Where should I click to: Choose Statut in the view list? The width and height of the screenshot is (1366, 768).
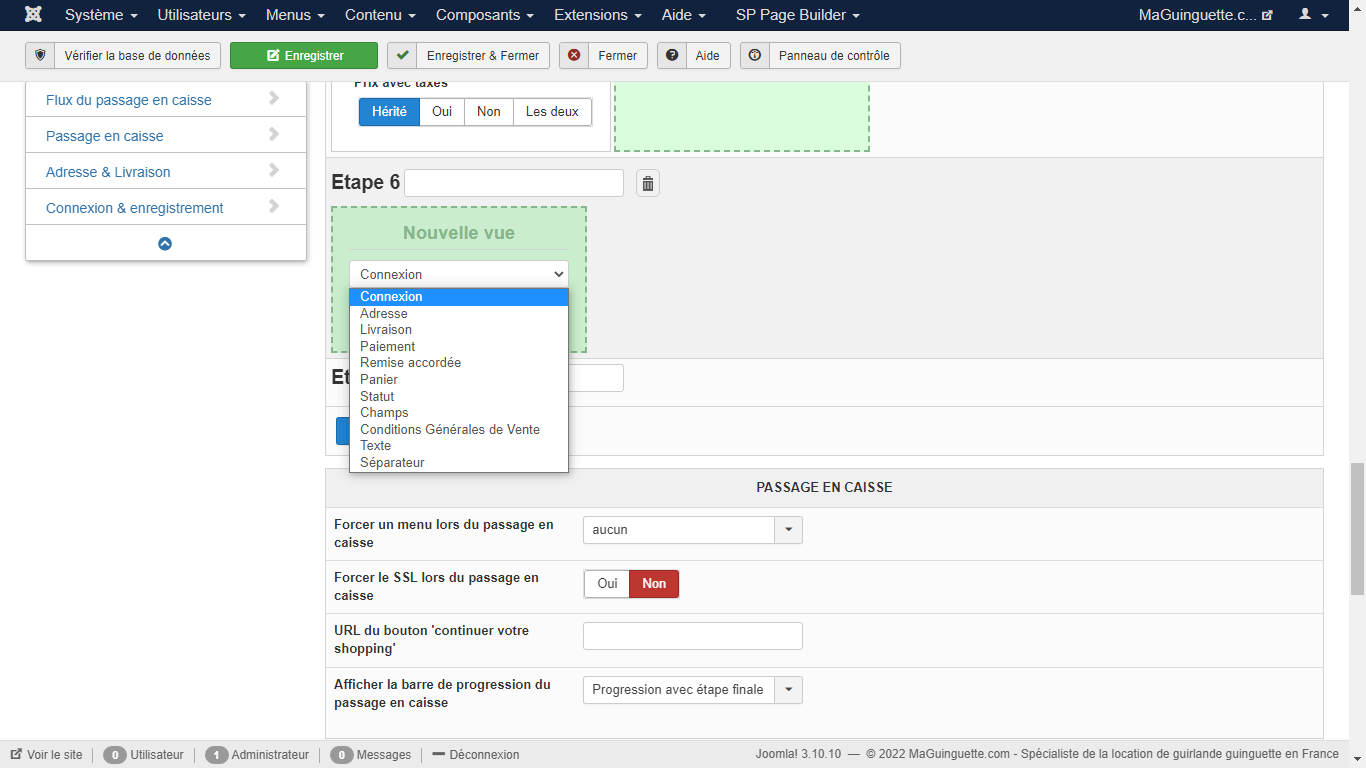459,396
